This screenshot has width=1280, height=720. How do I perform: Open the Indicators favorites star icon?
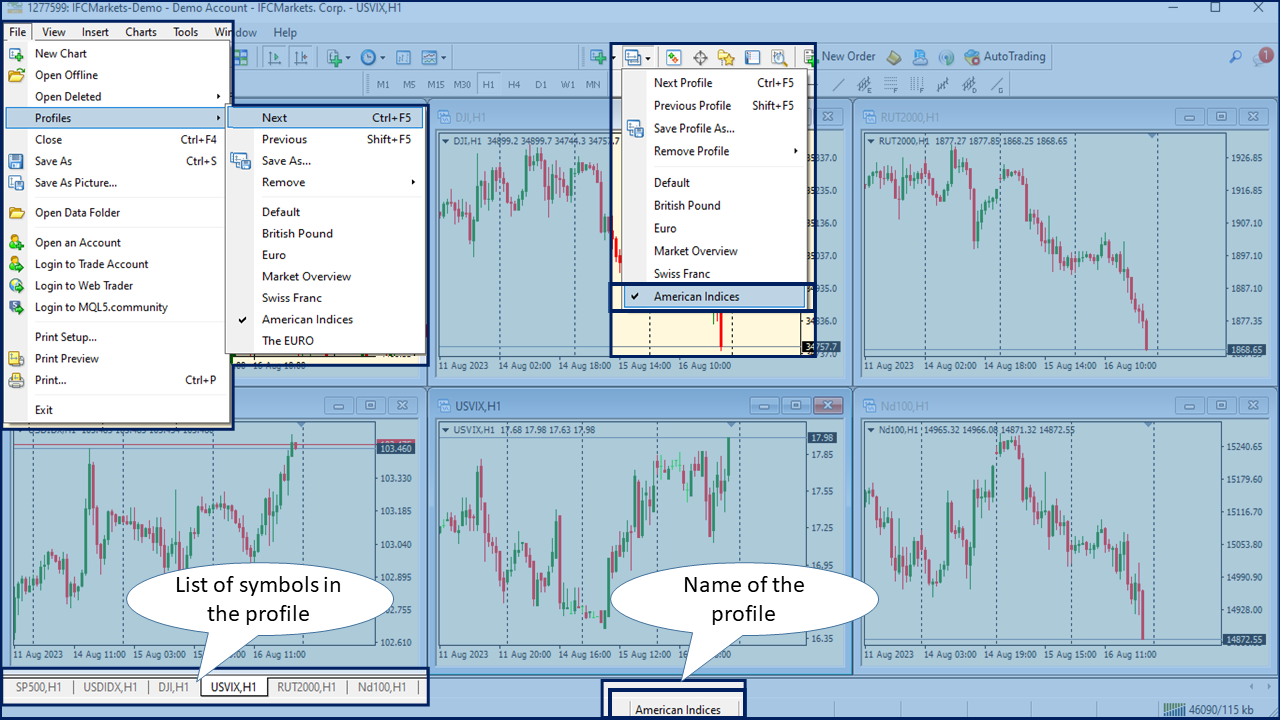pyautogui.click(x=725, y=57)
